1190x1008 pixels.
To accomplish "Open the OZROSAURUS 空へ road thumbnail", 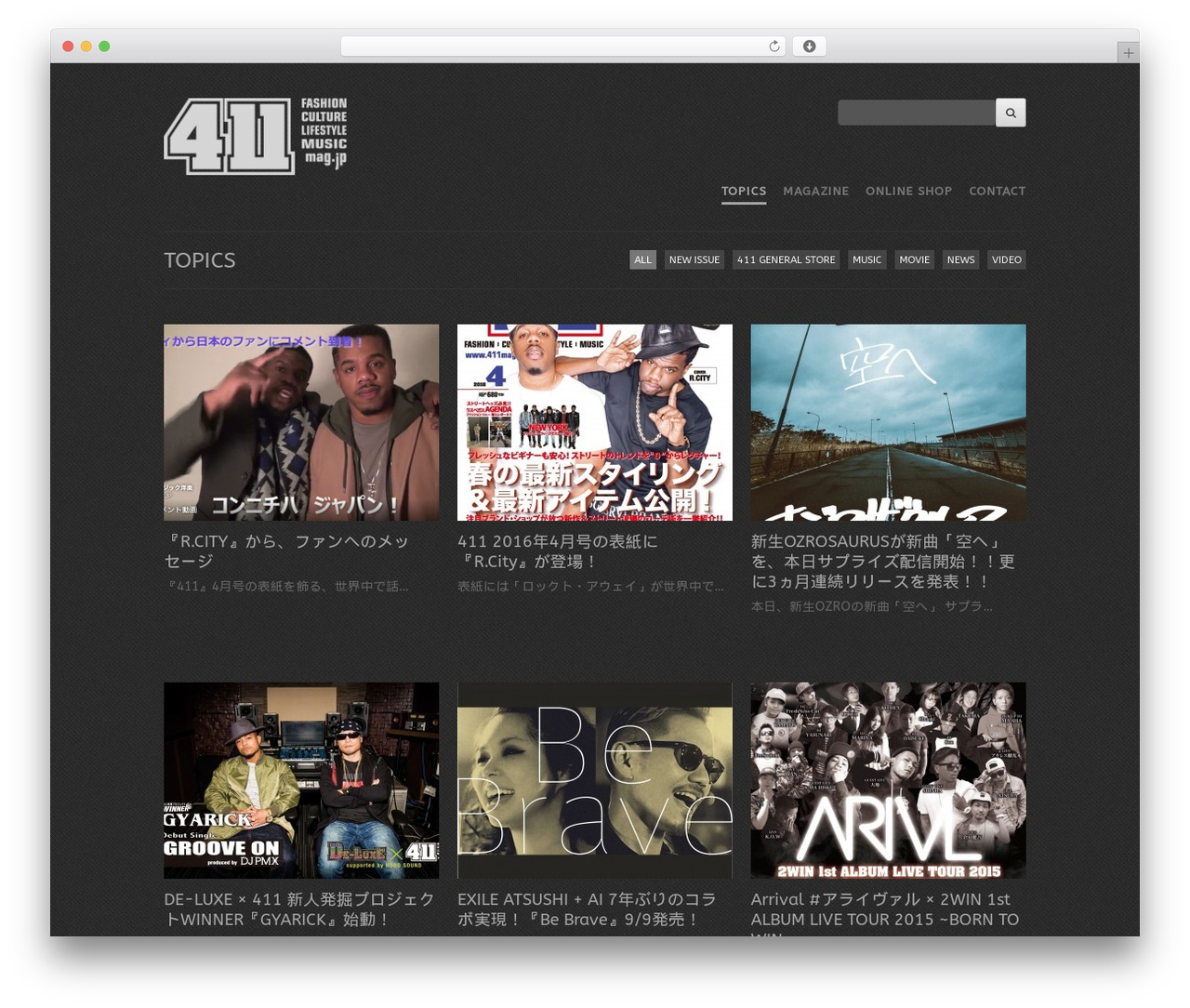I will 889,422.
